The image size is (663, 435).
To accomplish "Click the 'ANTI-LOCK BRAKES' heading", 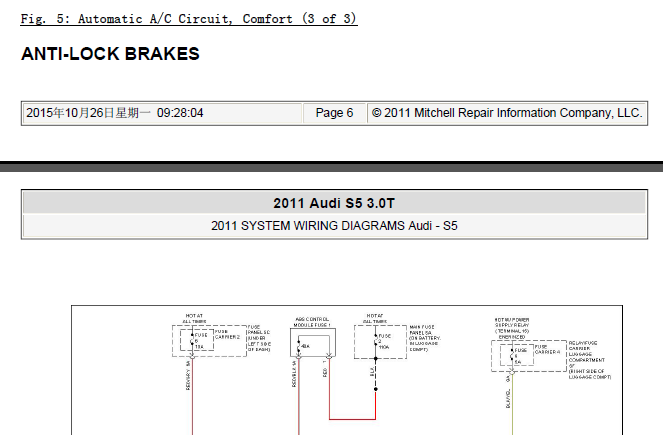I will (x=110, y=54).
